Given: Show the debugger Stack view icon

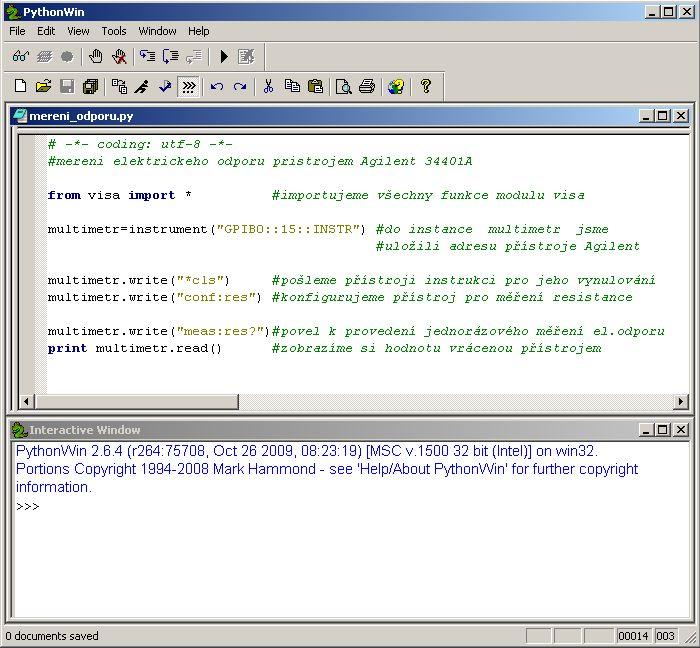Looking at the screenshot, I should (x=44, y=57).
